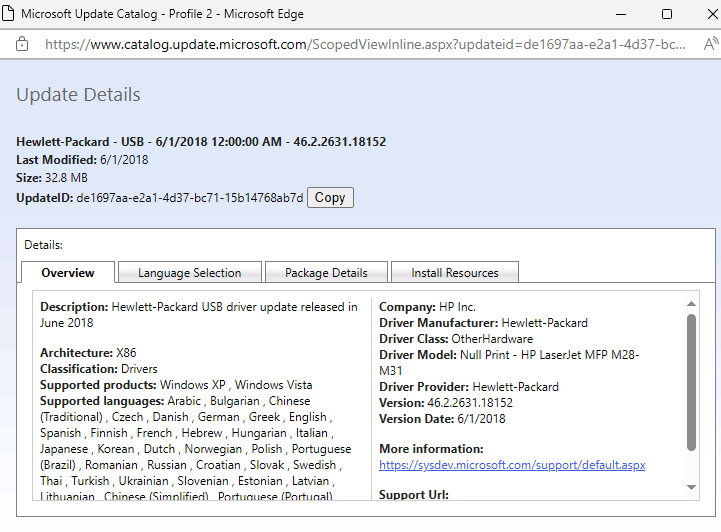
Task: Click the UpdateID value de1697aa-e2a1-4d37
Action: pyautogui.click(x=189, y=198)
